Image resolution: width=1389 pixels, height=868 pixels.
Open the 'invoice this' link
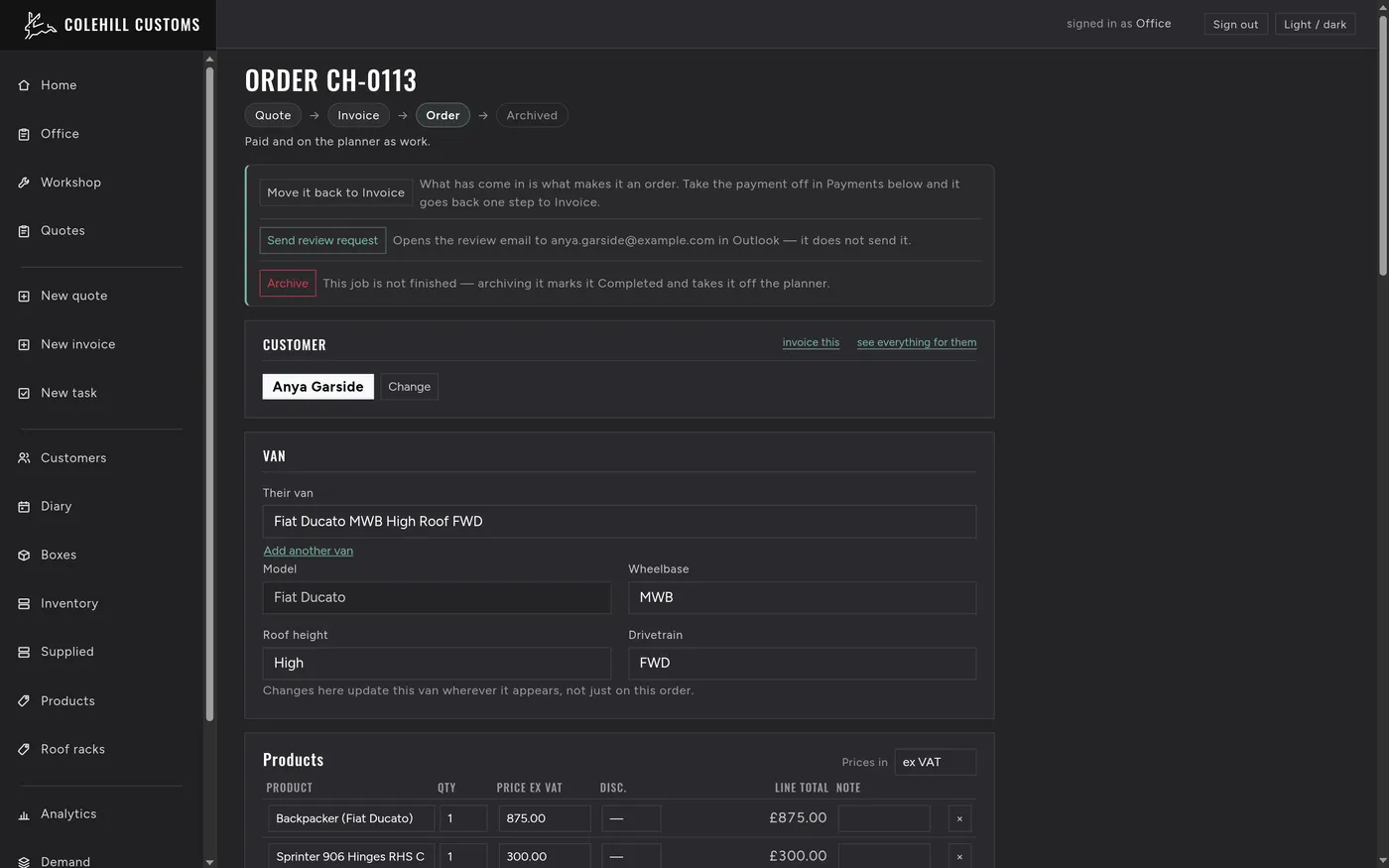click(811, 342)
